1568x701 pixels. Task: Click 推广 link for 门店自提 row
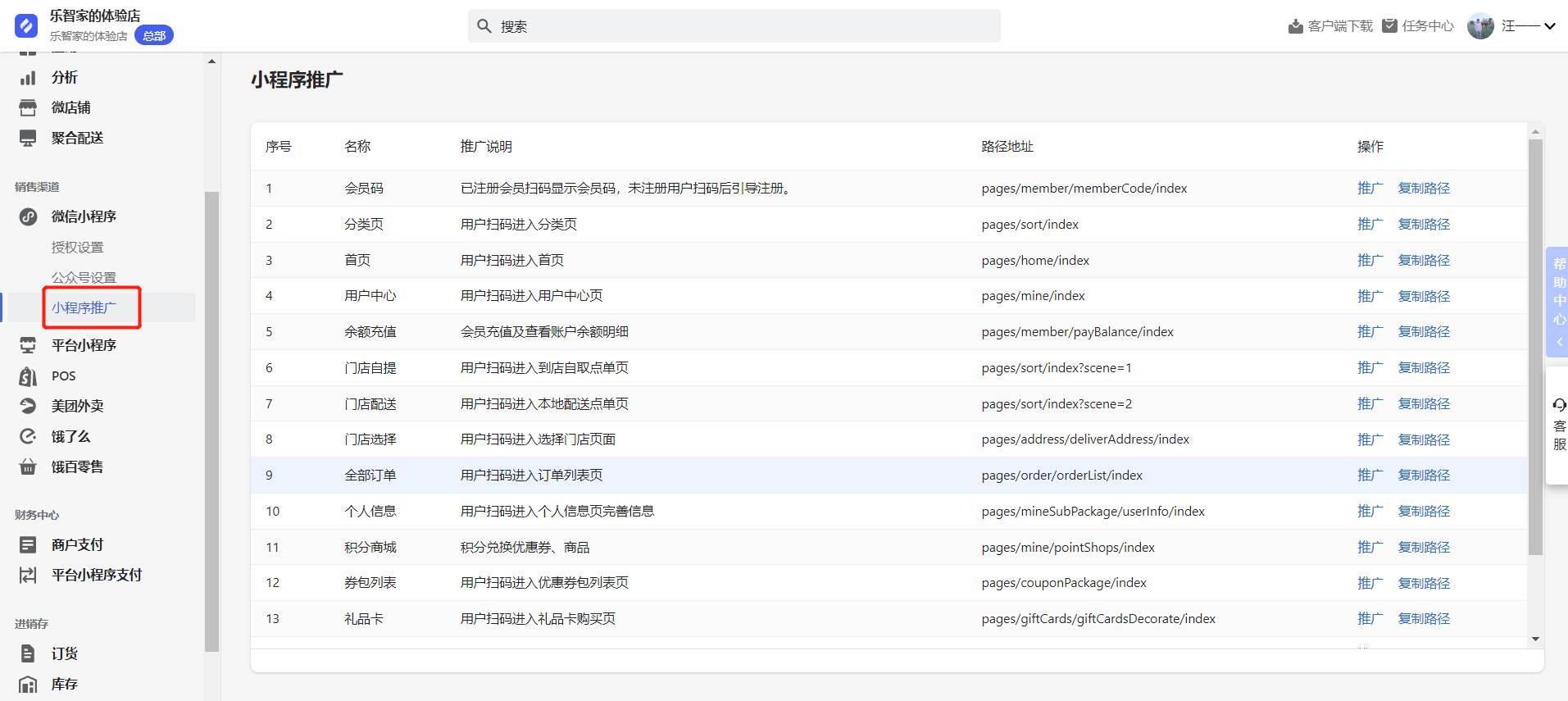1370,368
